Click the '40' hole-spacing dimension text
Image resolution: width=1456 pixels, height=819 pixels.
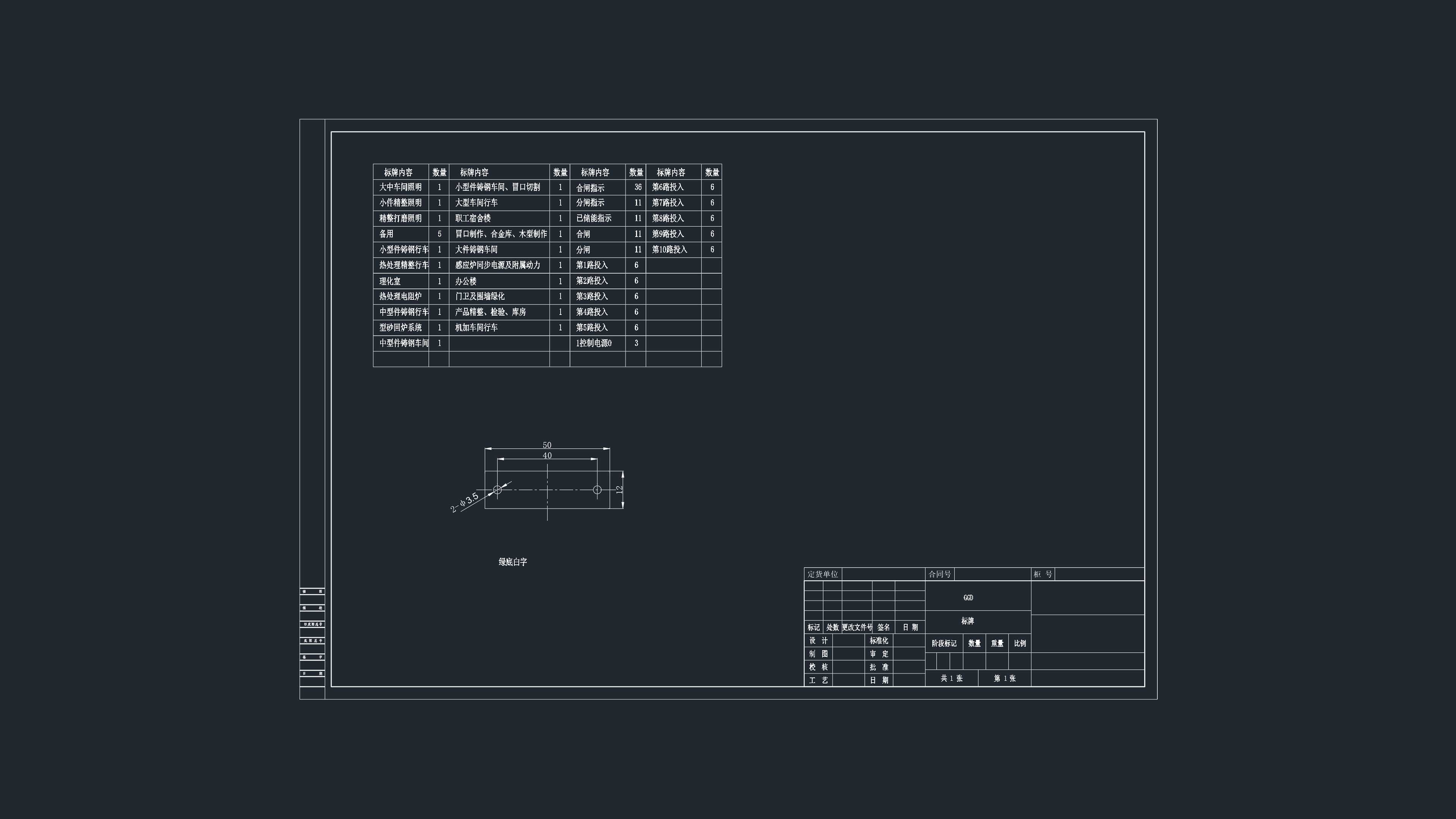click(x=547, y=455)
